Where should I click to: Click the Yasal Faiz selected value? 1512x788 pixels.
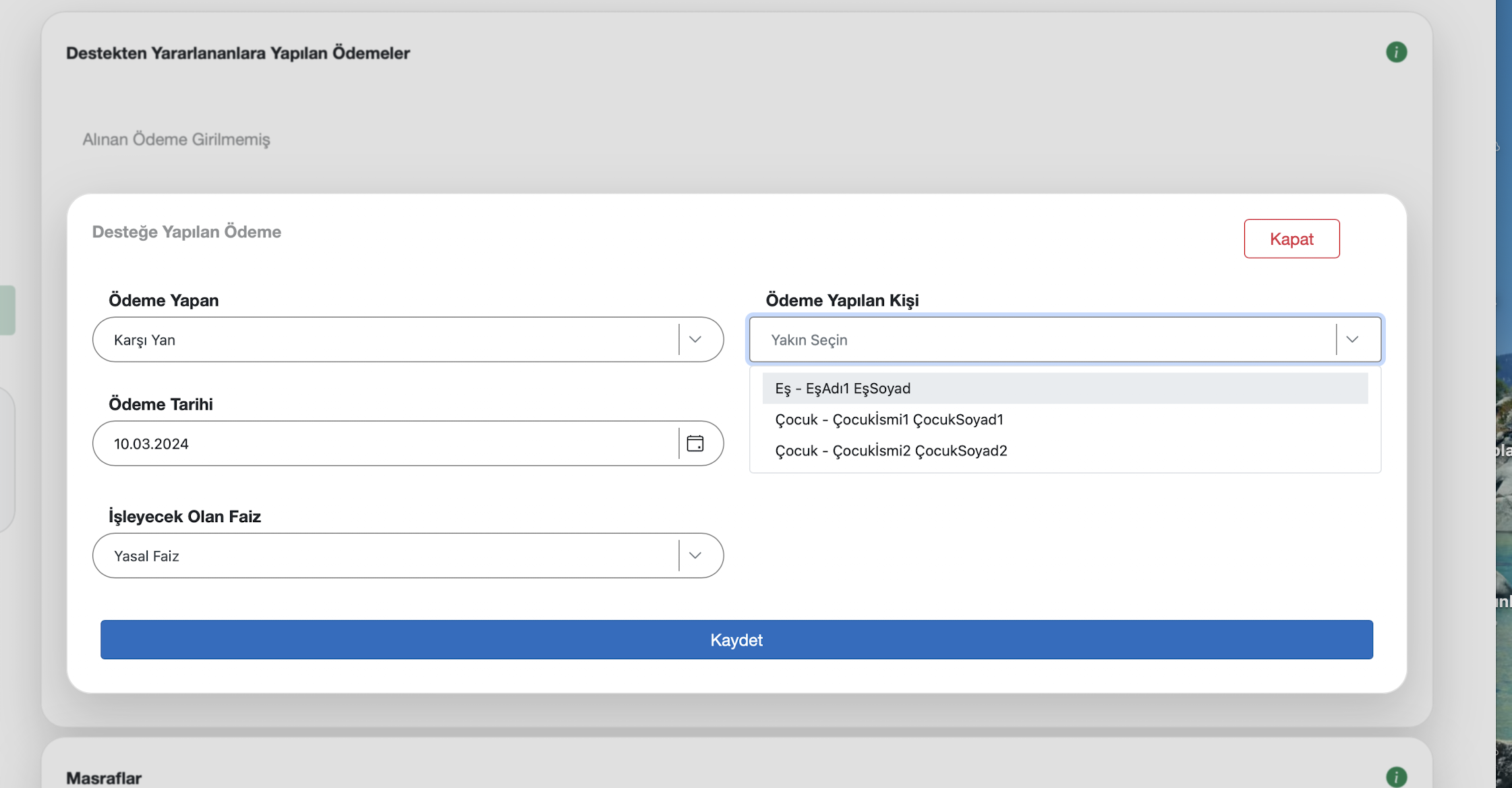point(146,556)
